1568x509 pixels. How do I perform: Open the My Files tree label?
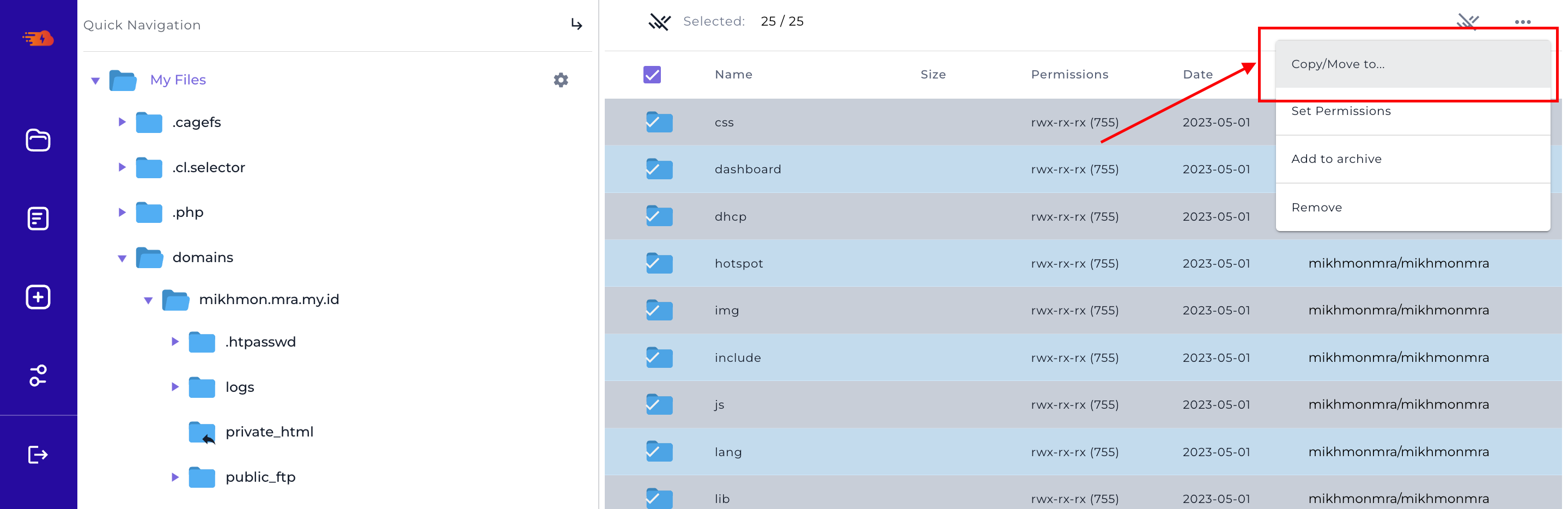(x=178, y=80)
